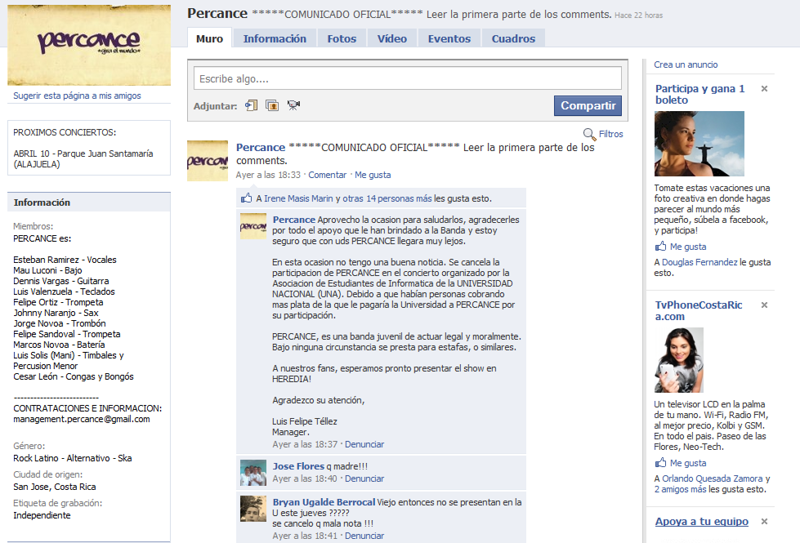Switch to the Muro tab

point(210,39)
